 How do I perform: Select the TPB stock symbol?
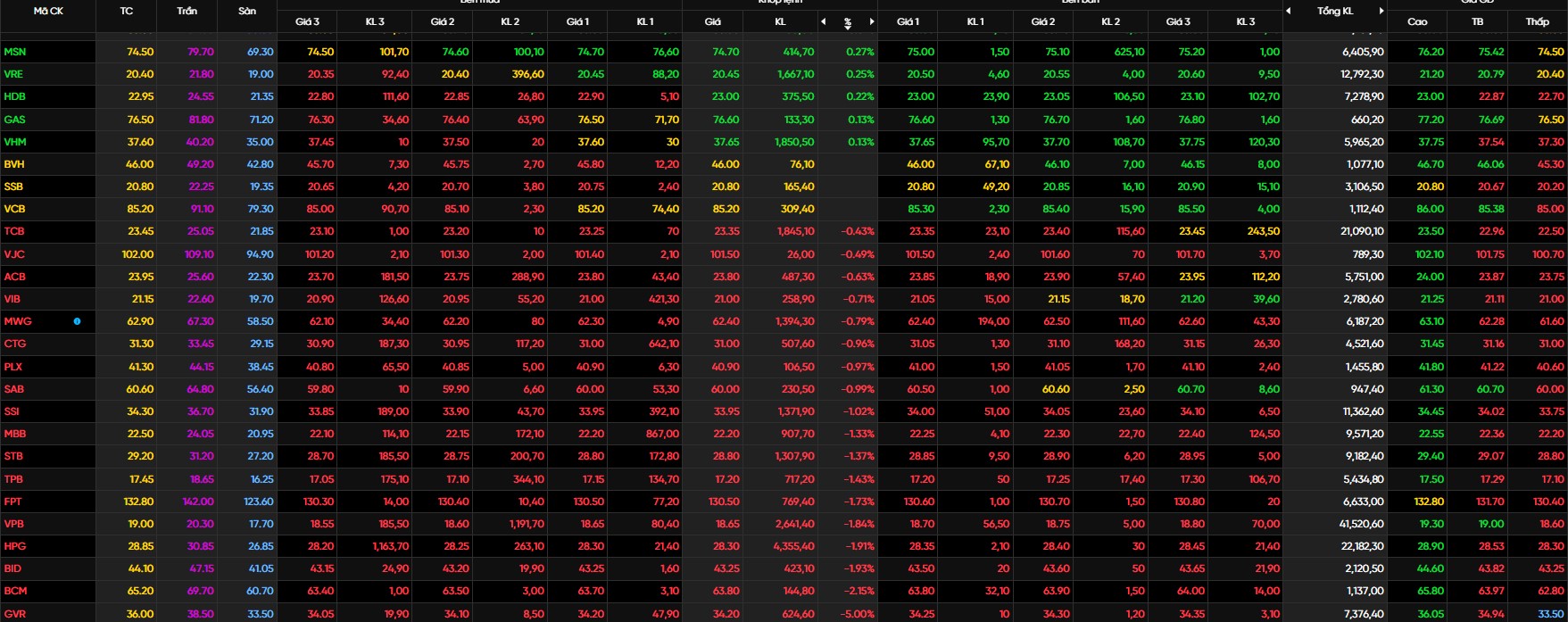click(x=13, y=479)
